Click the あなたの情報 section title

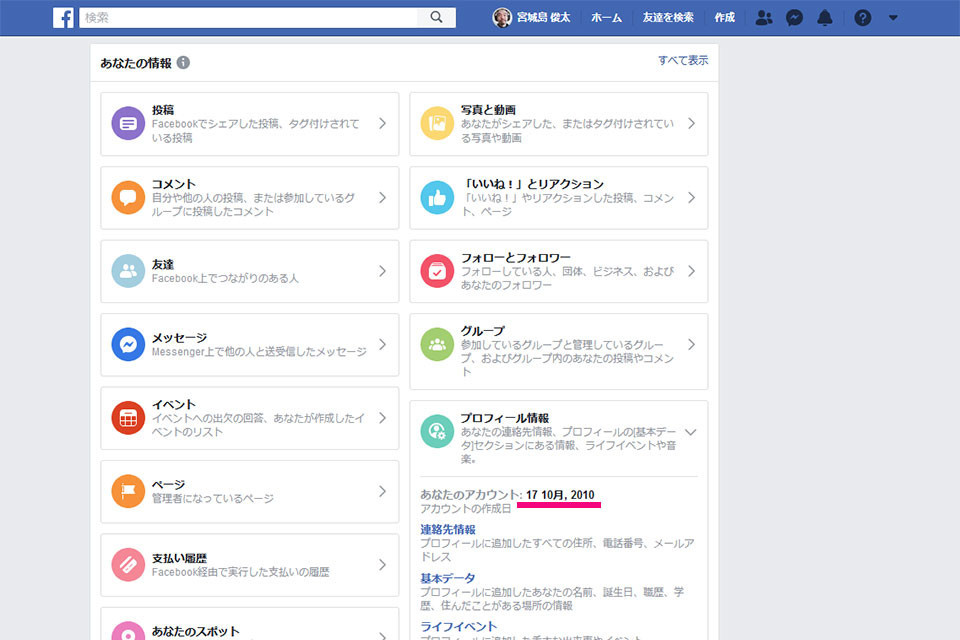pyautogui.click(x=136, y=63)
